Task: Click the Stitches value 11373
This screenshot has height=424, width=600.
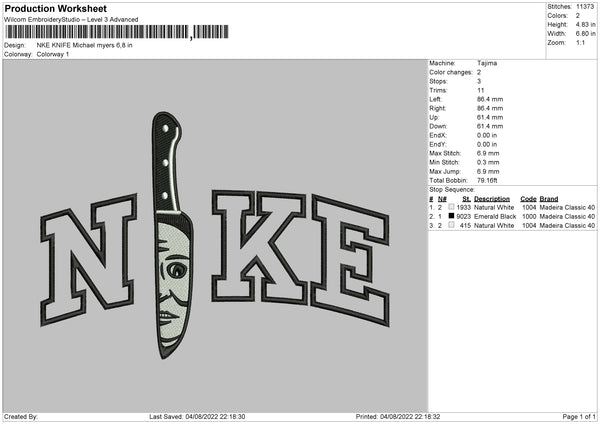Action: [585, 7]
